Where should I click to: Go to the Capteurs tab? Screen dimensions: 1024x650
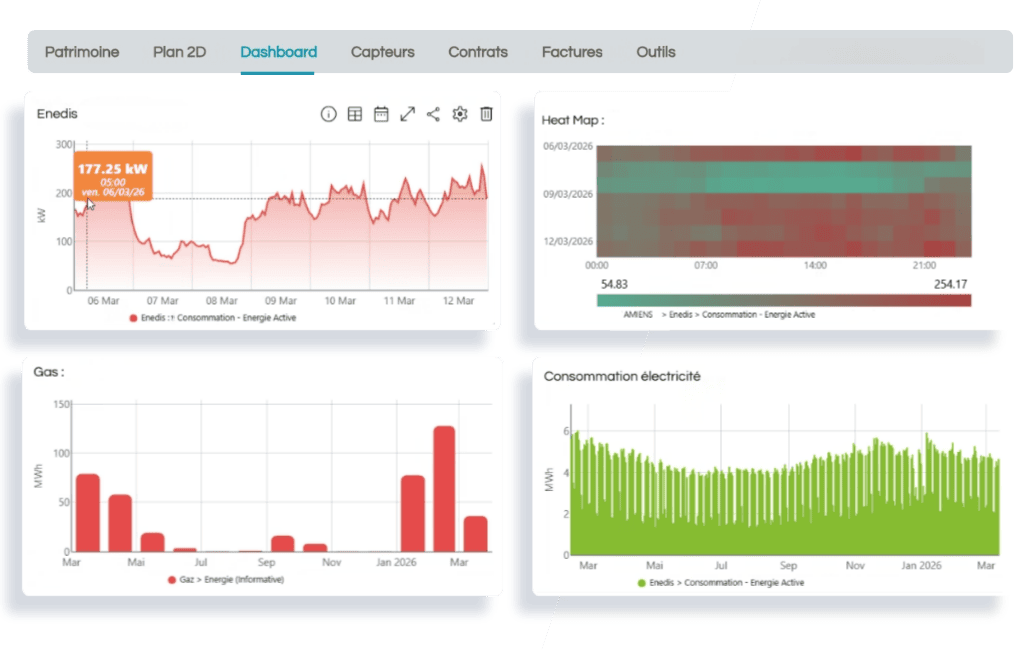(x=382, y=52)
